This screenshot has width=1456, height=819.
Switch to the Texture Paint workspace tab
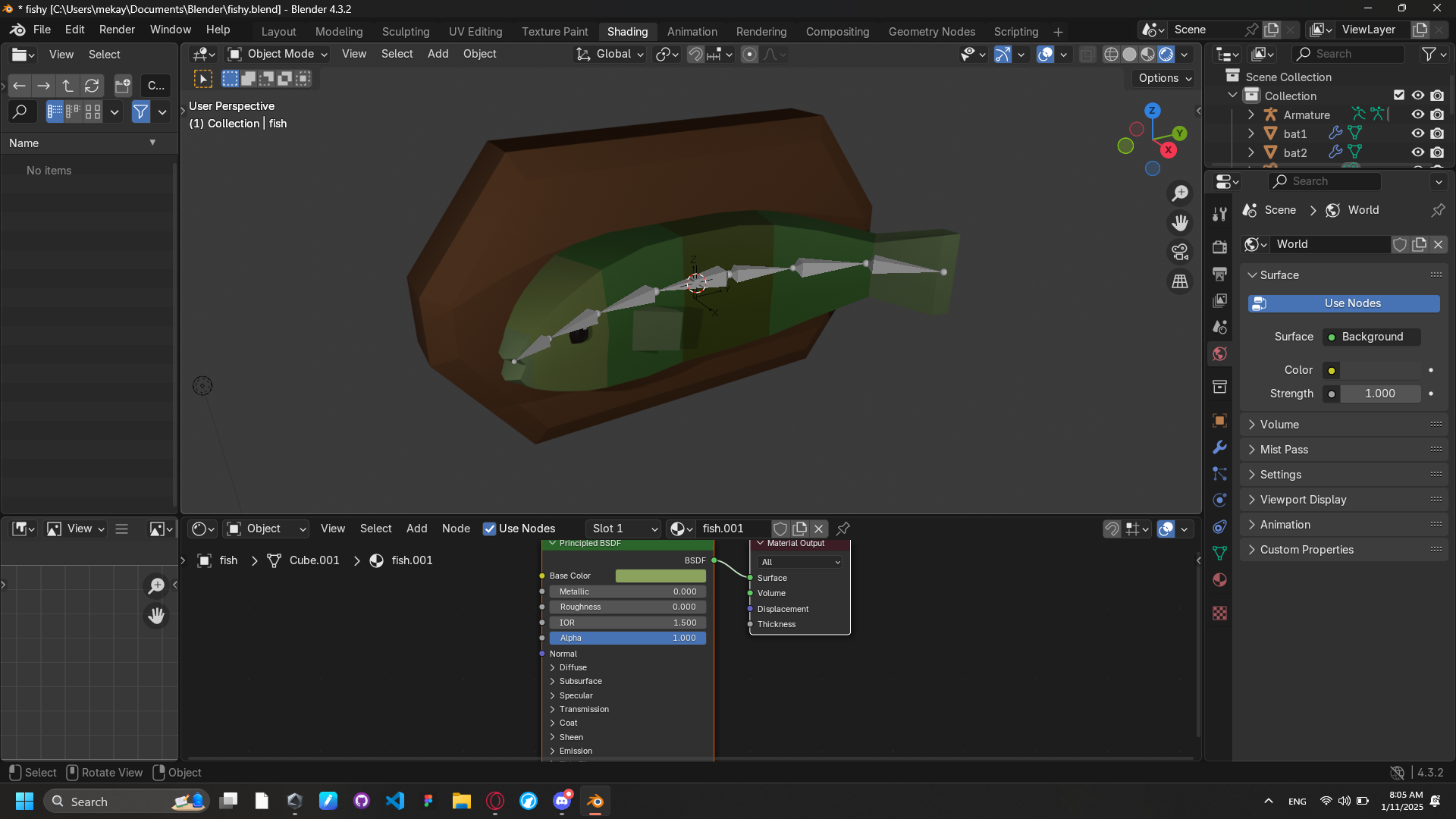tap(554, 31)
